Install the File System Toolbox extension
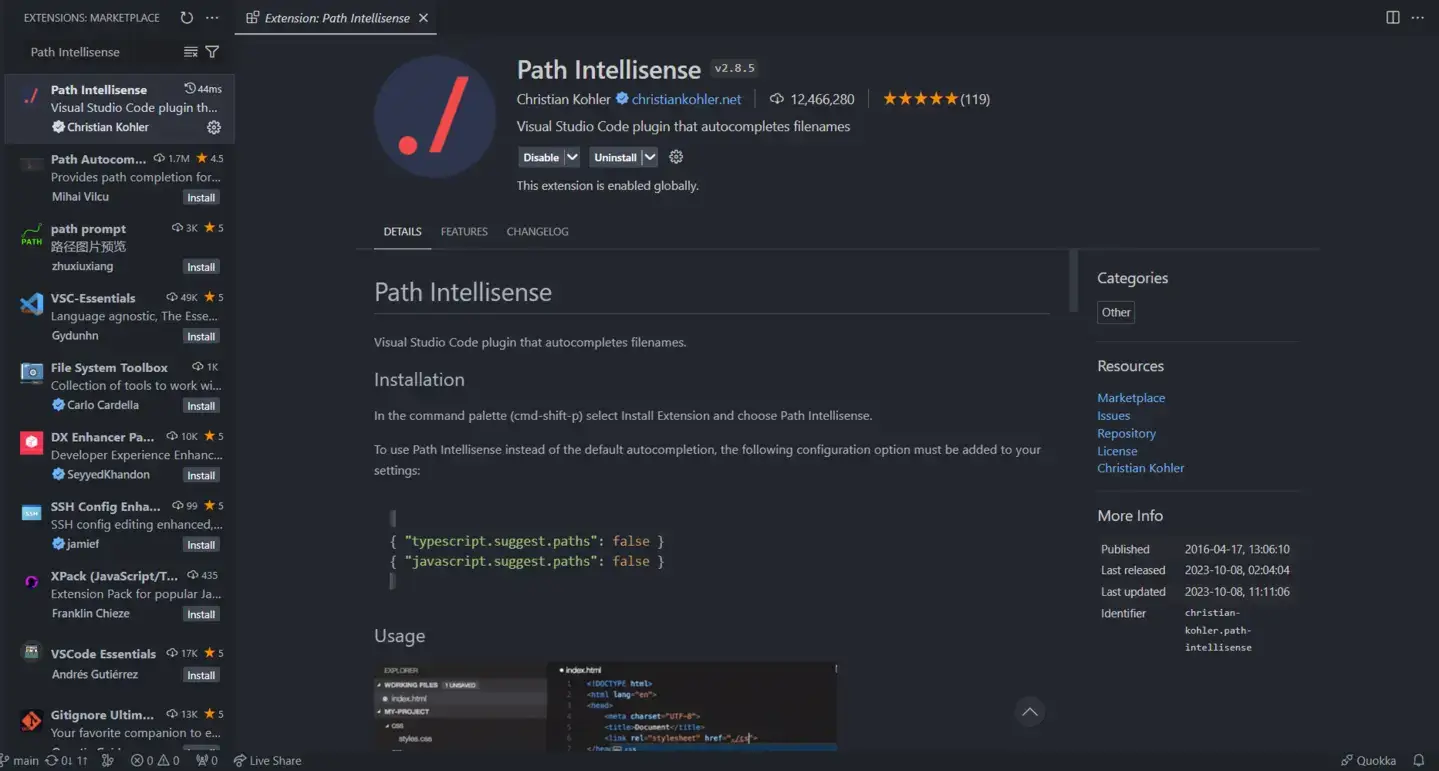The image size is (1439, 771). coord(201,406)
